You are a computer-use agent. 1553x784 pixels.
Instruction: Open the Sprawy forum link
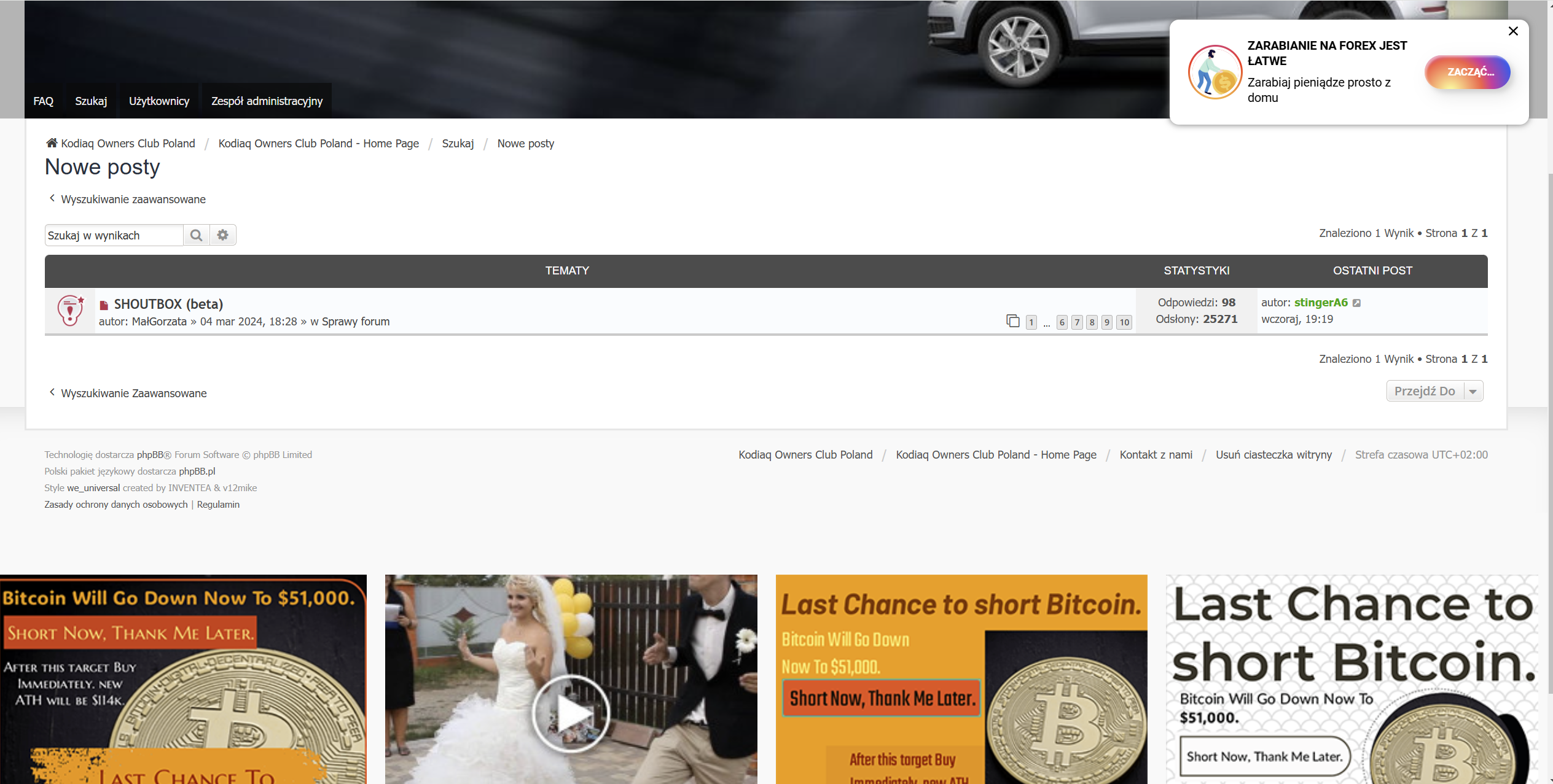pos(356,322)
